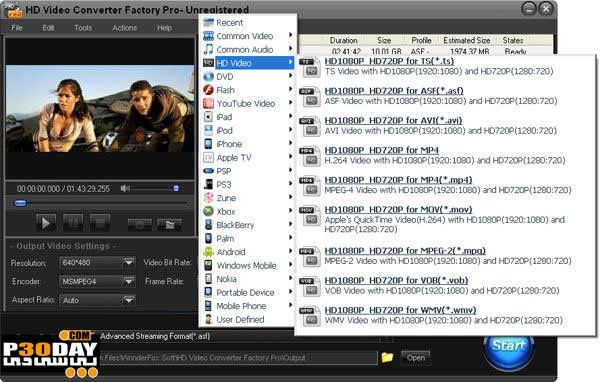Click the PSP console icon
The width and height of the screenshot is (600, 382).
coord(208,171)
